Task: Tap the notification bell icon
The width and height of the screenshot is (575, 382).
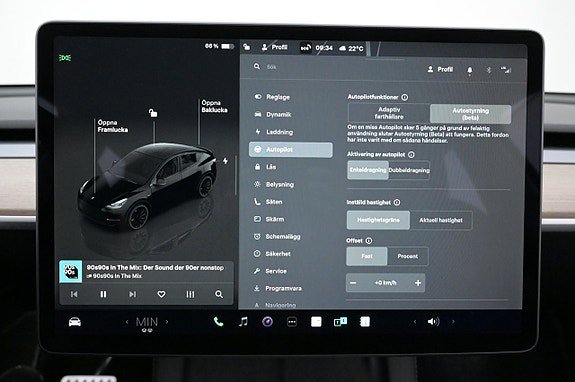Action: click(x=469, y=70)
